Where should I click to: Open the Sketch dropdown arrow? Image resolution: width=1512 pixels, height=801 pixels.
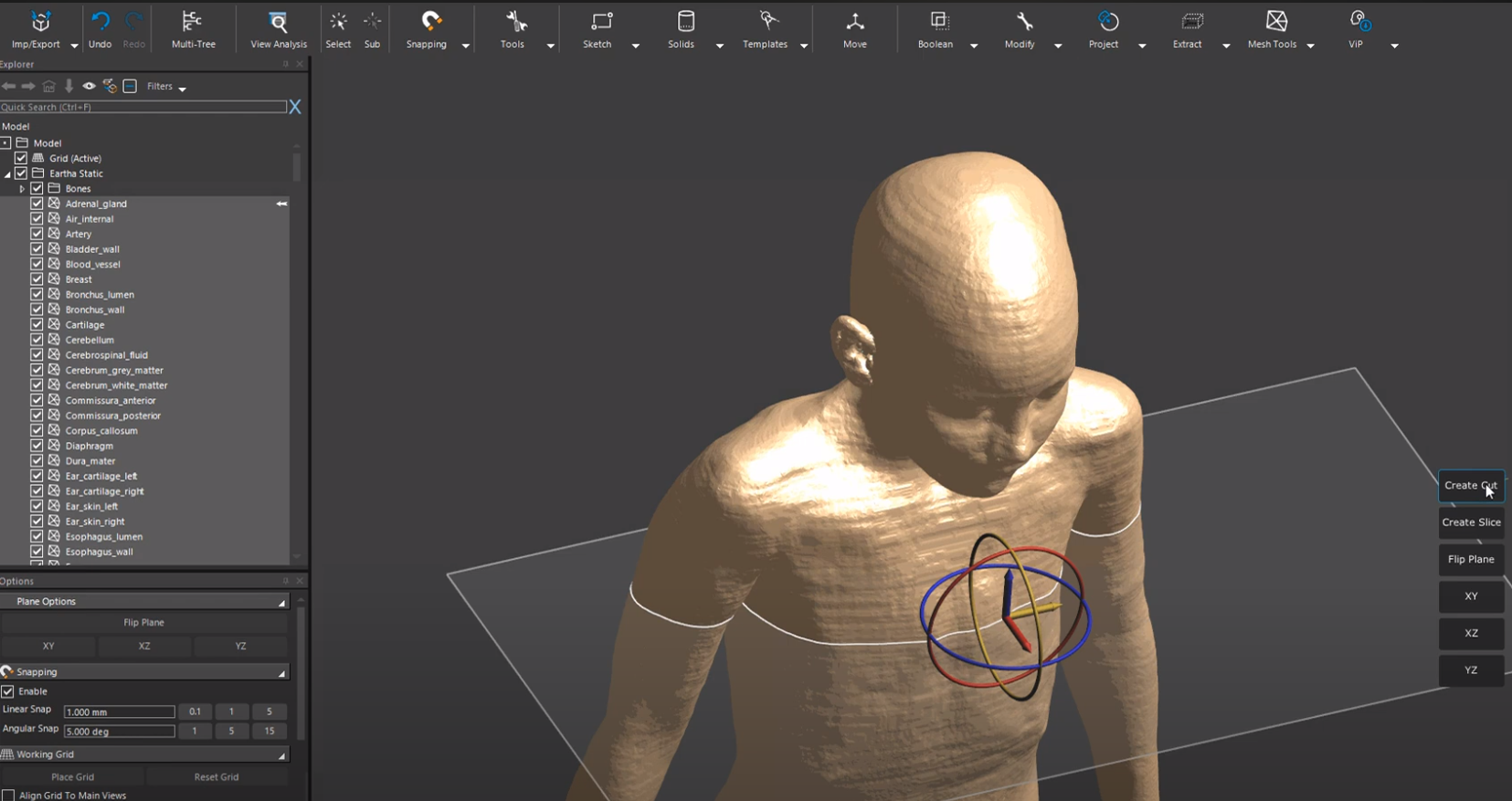(x=636, y=46)
